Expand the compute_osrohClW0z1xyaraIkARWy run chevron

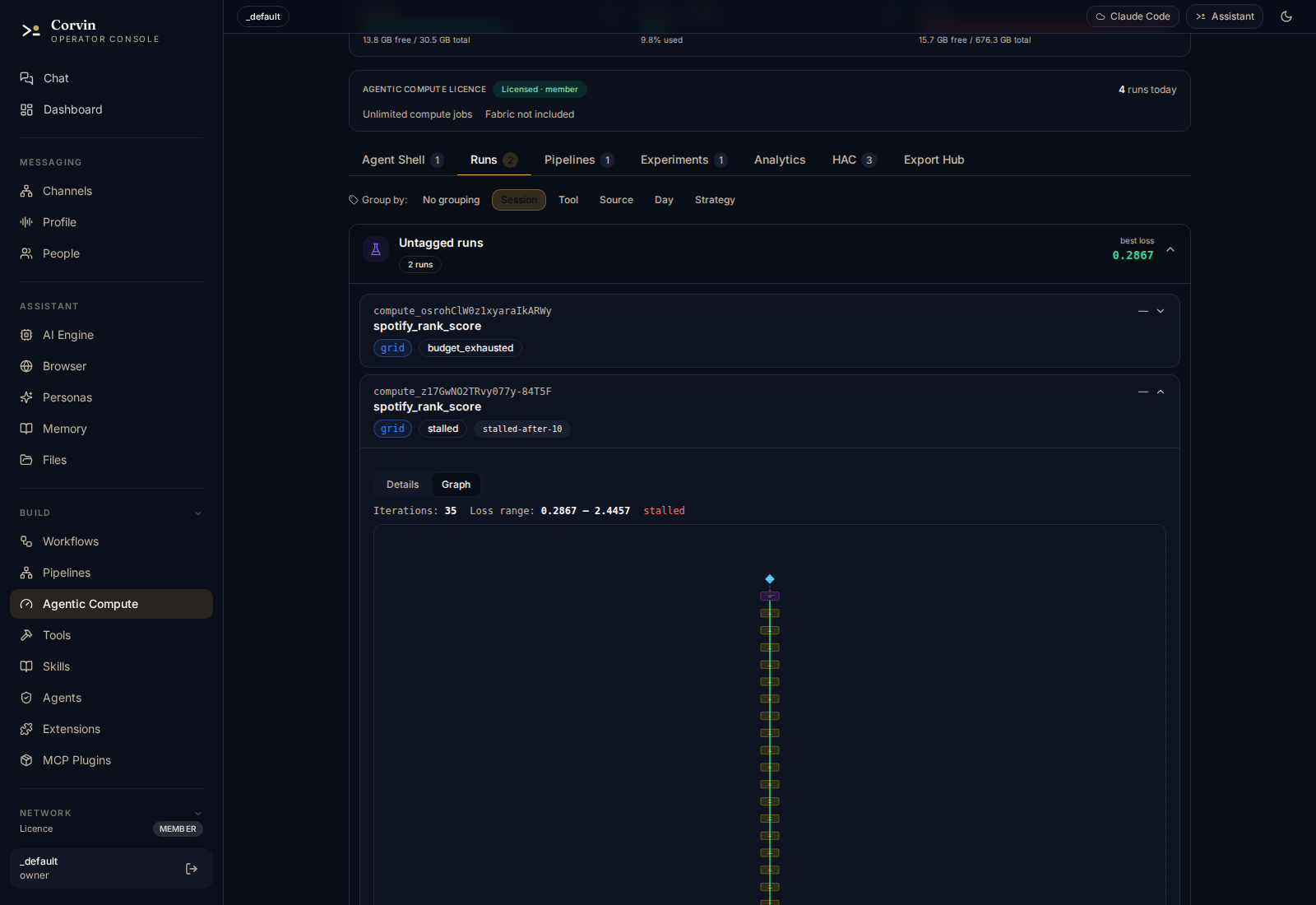tap(1161, 311)
